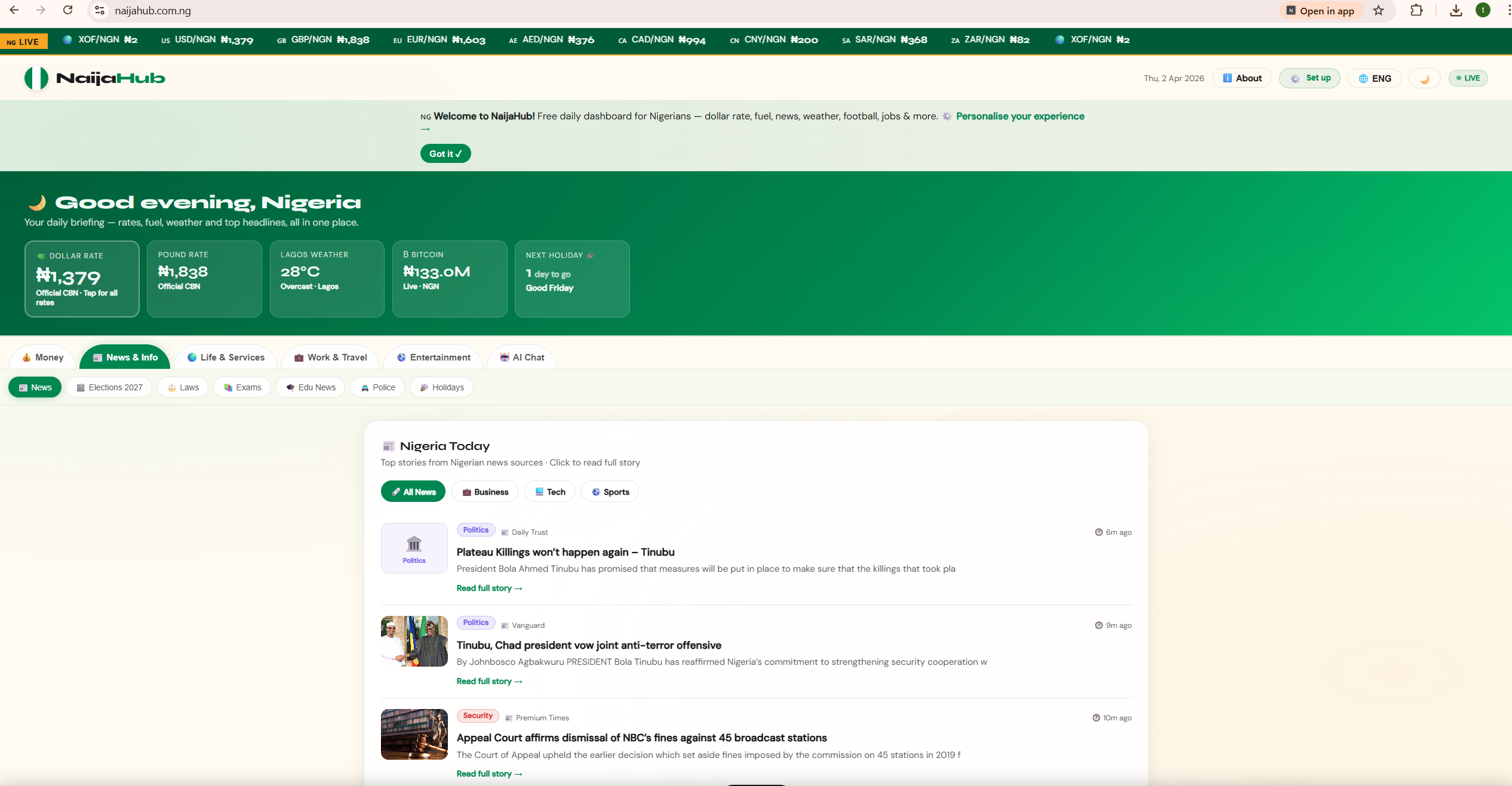Click the CNY/NGN ₦200 ticker rate
The width and height of the screenshot is (1512, 786).
tap(774, 40)
